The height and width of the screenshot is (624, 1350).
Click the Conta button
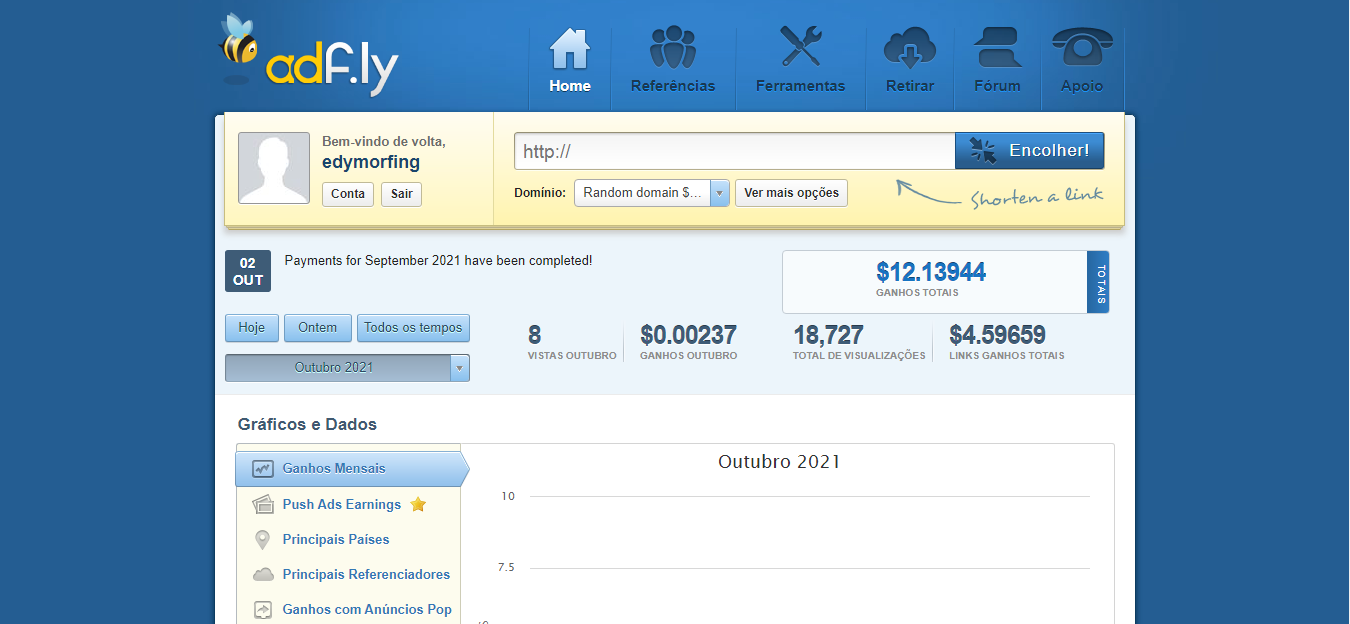pos(348,194)
